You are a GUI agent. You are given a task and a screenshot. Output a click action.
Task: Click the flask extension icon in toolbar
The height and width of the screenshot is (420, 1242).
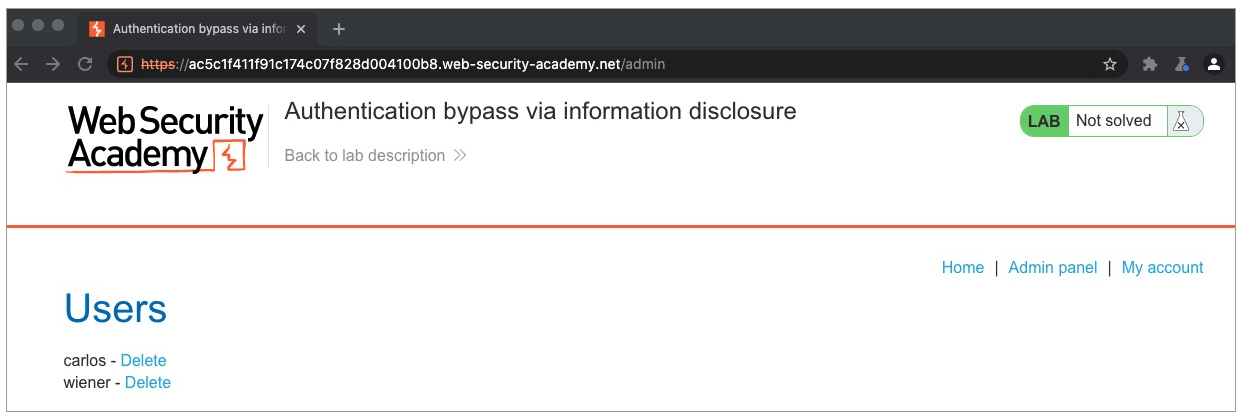1181,64
